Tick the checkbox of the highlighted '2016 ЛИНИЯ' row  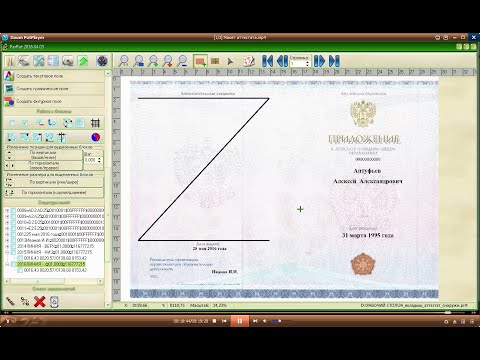(13, 264)
